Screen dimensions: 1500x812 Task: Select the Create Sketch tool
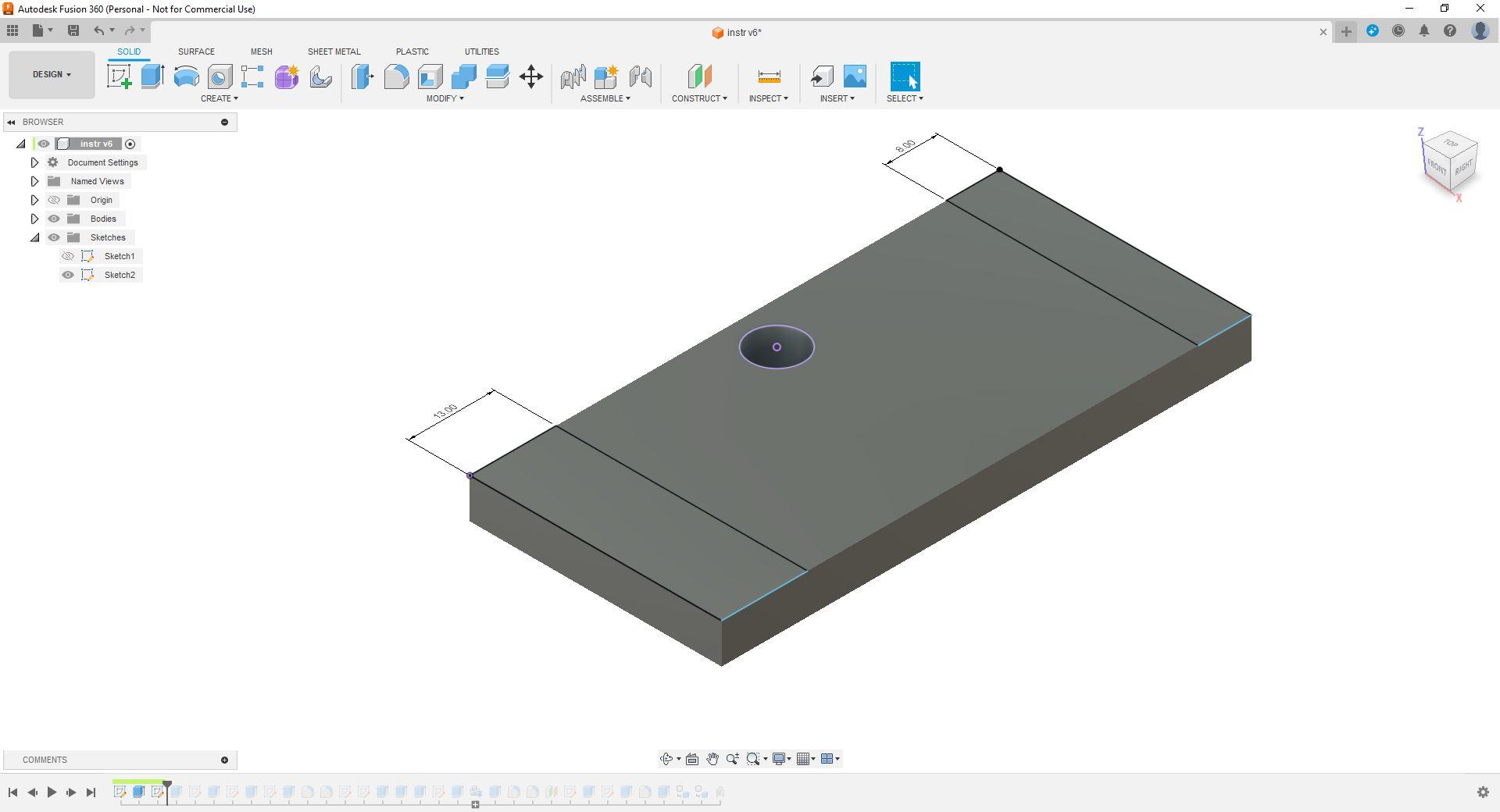click(119, 77)
